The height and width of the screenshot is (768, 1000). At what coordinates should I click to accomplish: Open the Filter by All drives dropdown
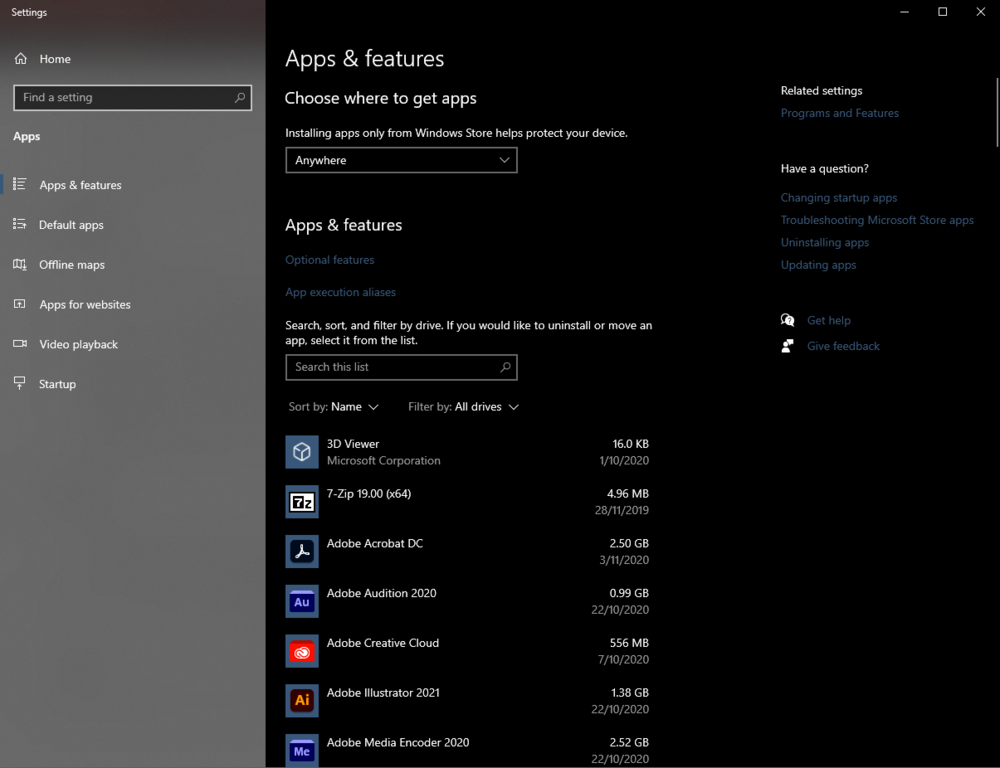pyautogui.click(x=463, y=407)
